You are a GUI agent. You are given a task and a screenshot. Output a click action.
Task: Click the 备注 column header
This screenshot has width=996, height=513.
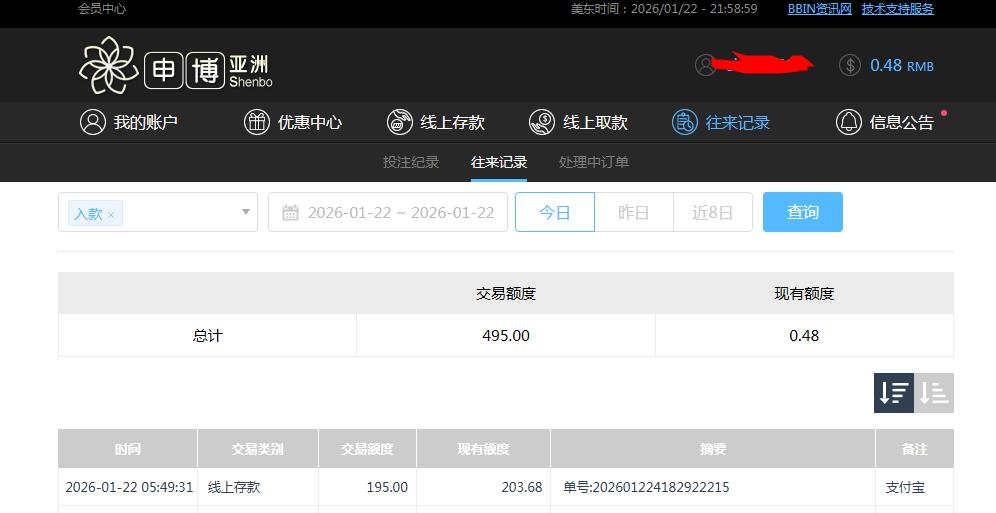click(915, 449)
